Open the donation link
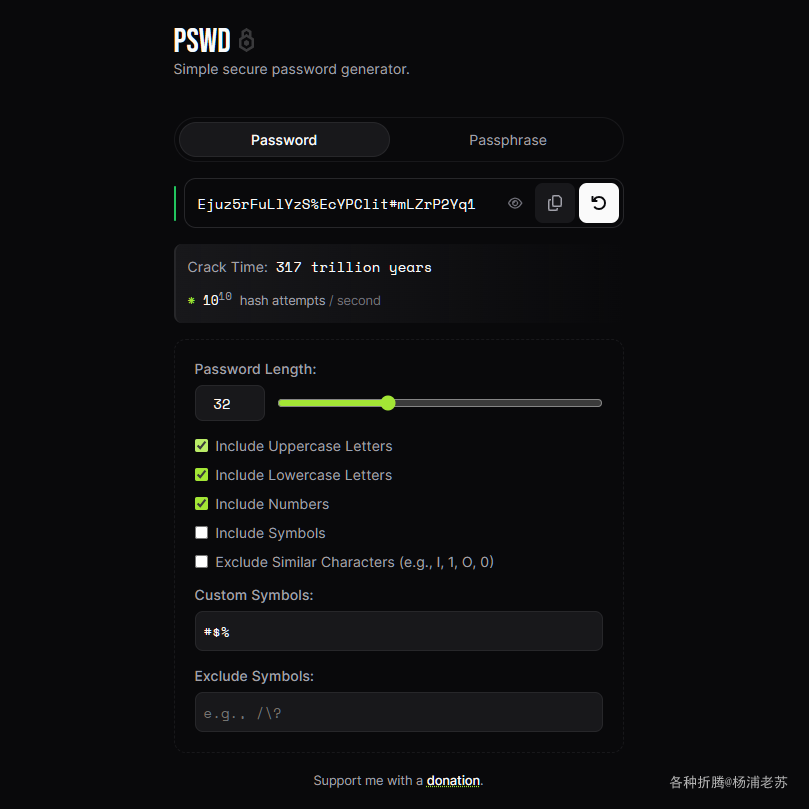The width and height of the screenshot is (809, 809). pos(453,780)
